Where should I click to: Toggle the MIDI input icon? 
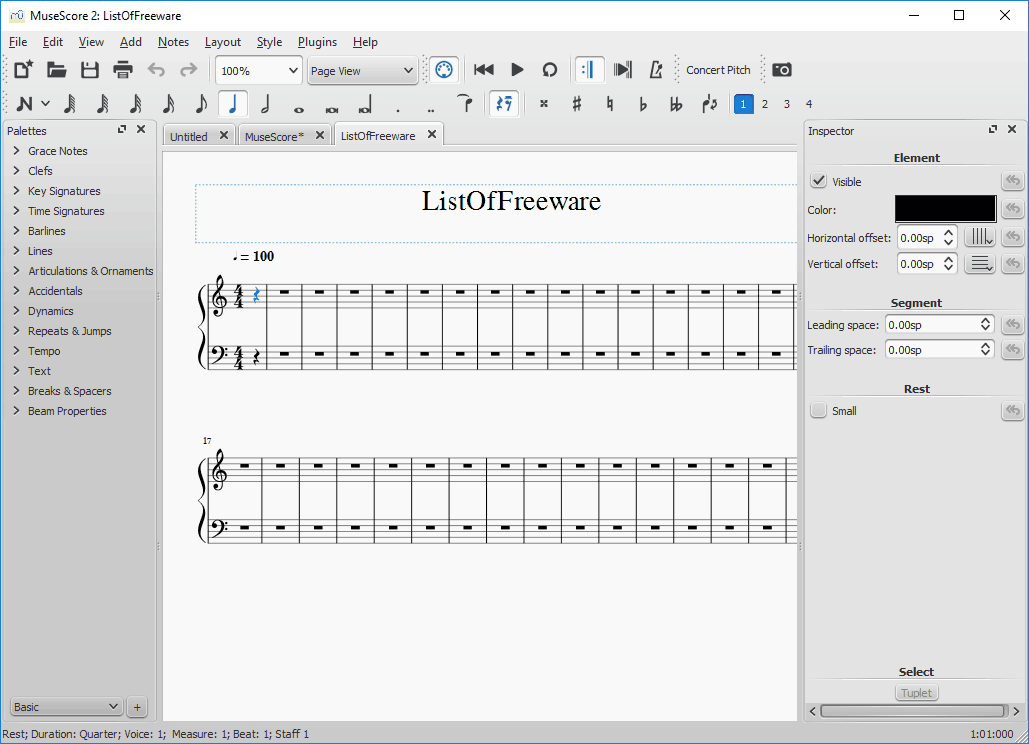(444, 70)
